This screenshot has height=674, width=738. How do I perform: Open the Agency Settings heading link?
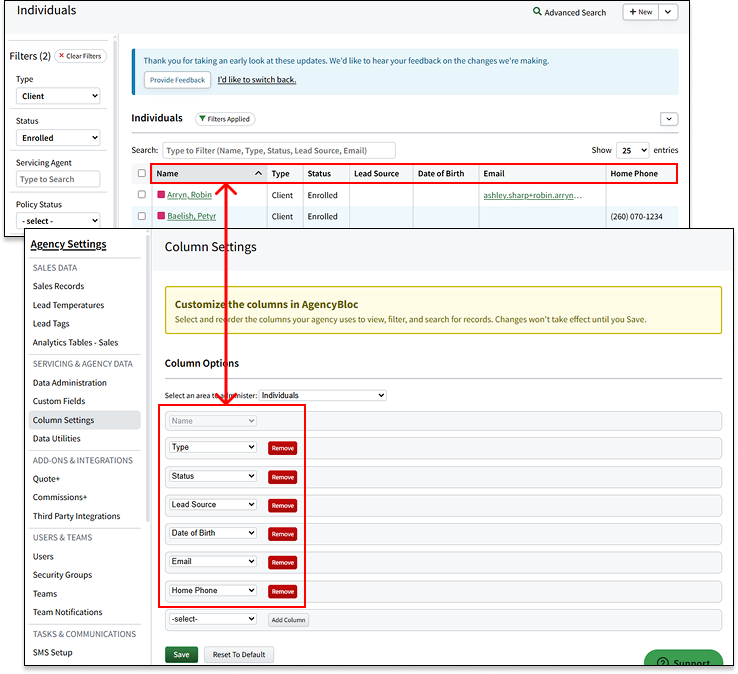click(68, 244)
